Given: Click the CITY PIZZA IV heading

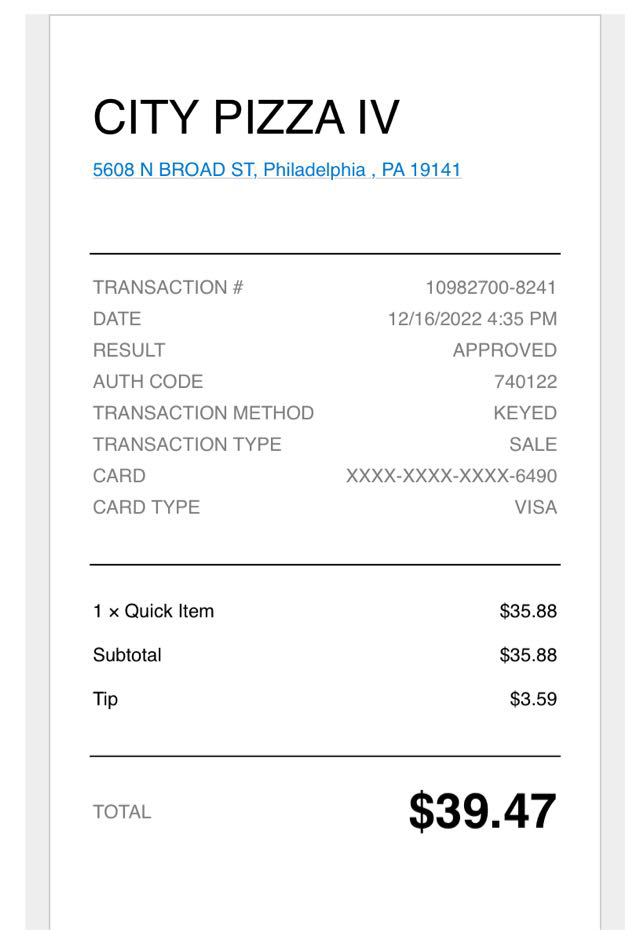Looking at the screenshot, I should 246,119.
